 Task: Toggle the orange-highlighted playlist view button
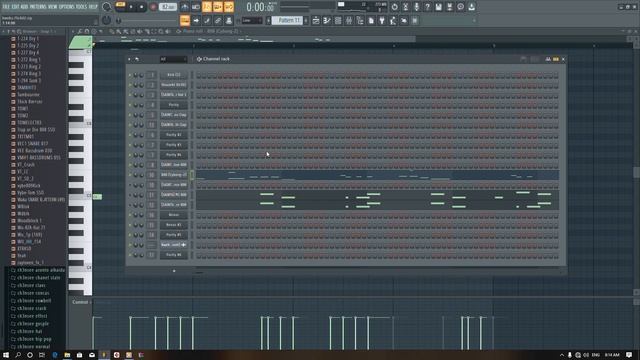pos(185,20)
